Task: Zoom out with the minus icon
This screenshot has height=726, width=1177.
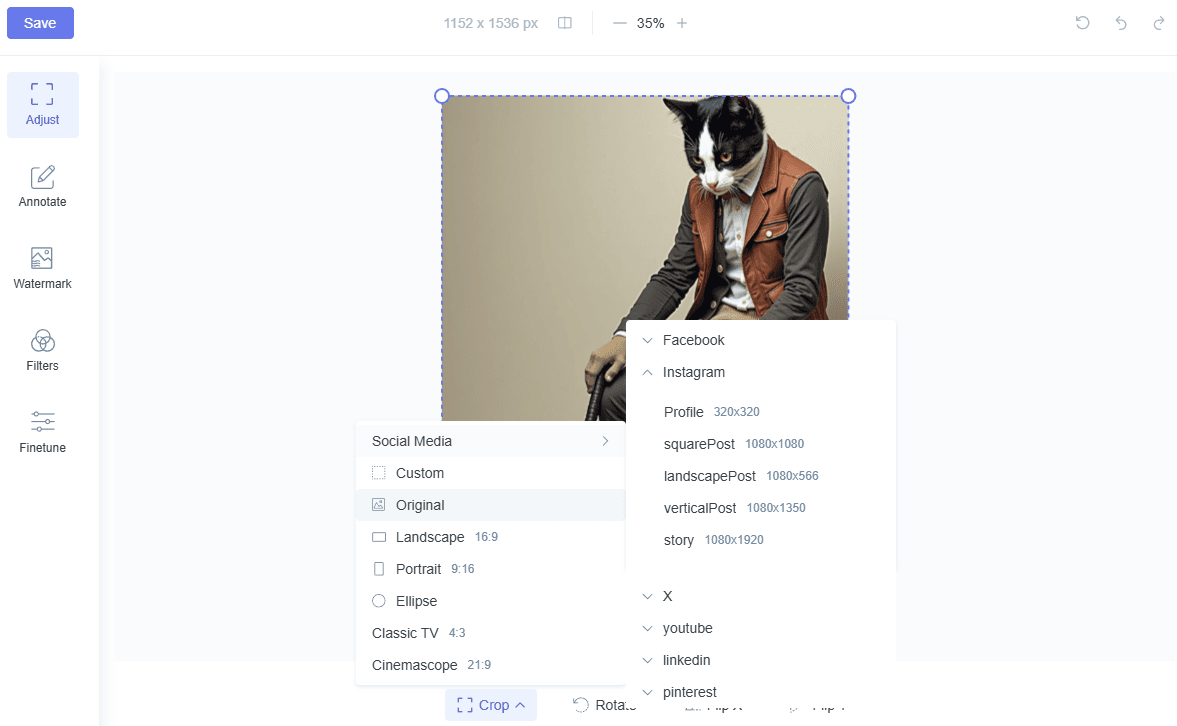Action: [619, 23]
